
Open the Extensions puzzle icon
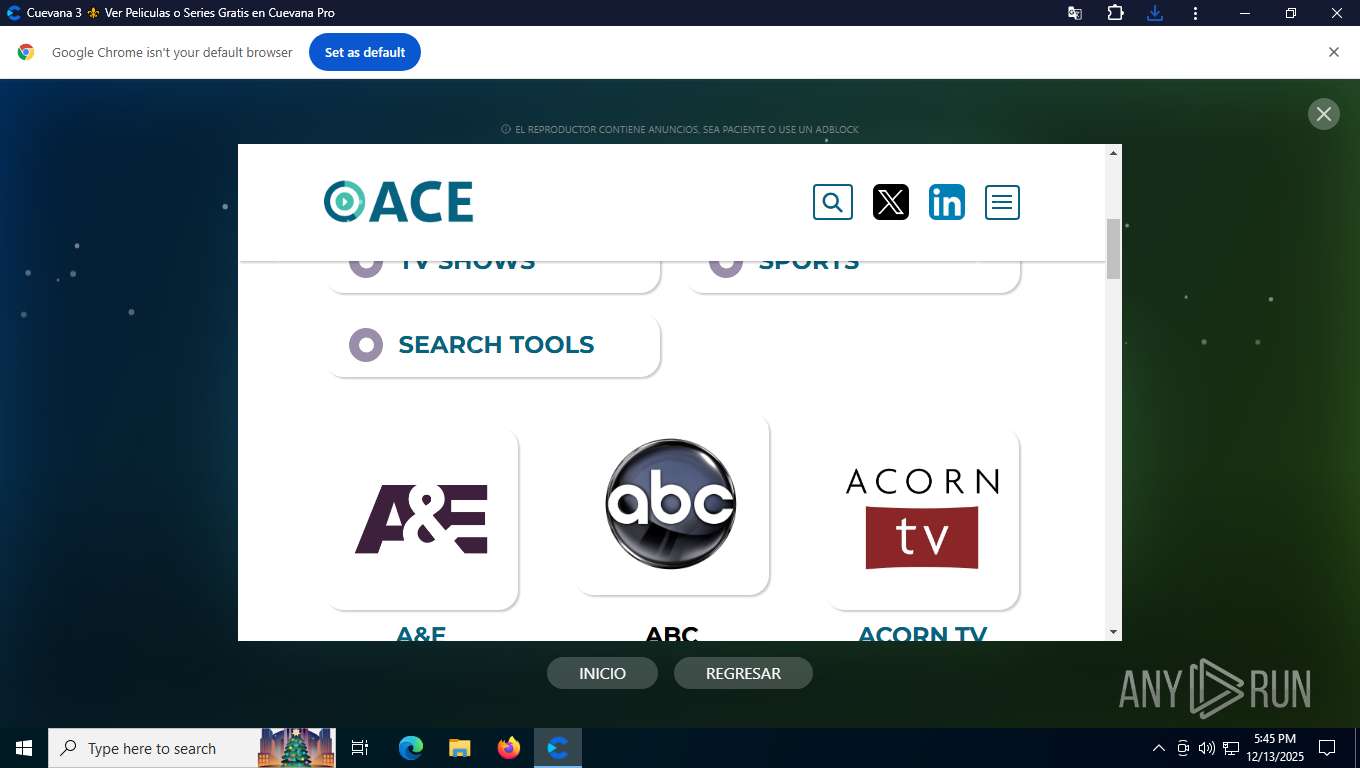pos(1115,13)
